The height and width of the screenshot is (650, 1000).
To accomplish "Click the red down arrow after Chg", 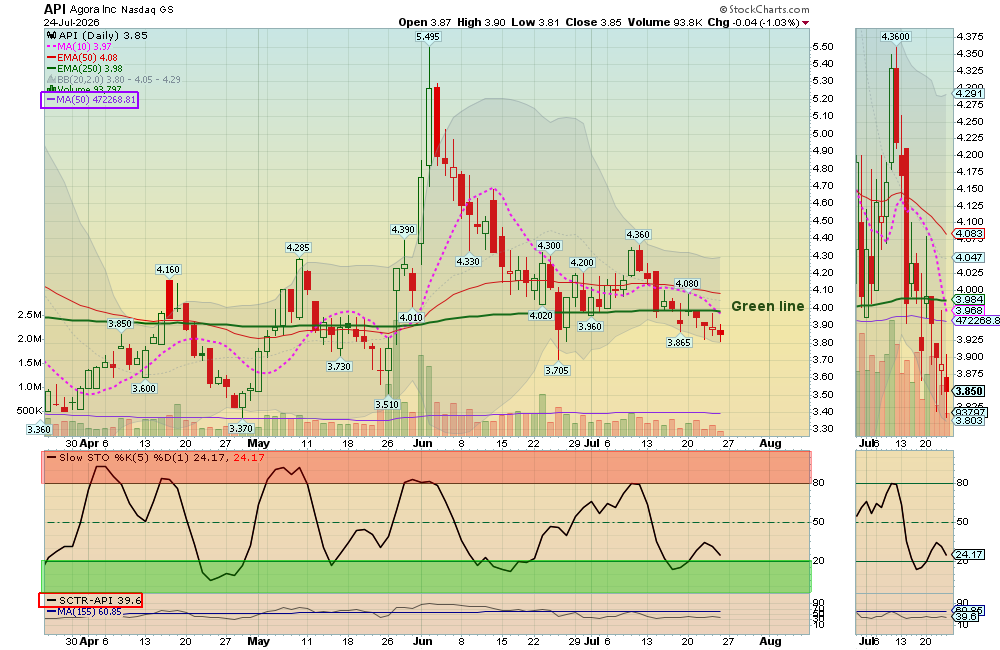I will click(805, 23).
